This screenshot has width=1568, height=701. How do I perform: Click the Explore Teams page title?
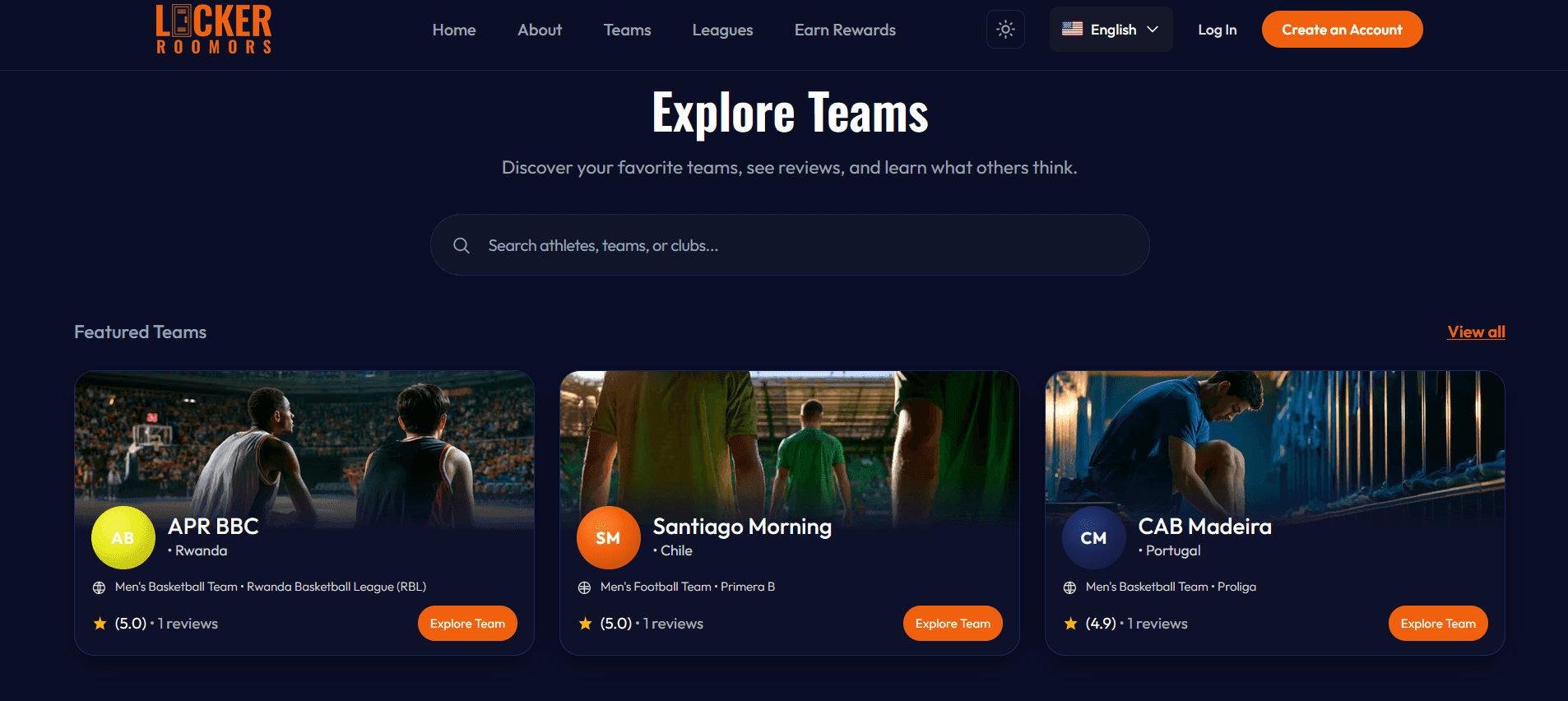790,113
